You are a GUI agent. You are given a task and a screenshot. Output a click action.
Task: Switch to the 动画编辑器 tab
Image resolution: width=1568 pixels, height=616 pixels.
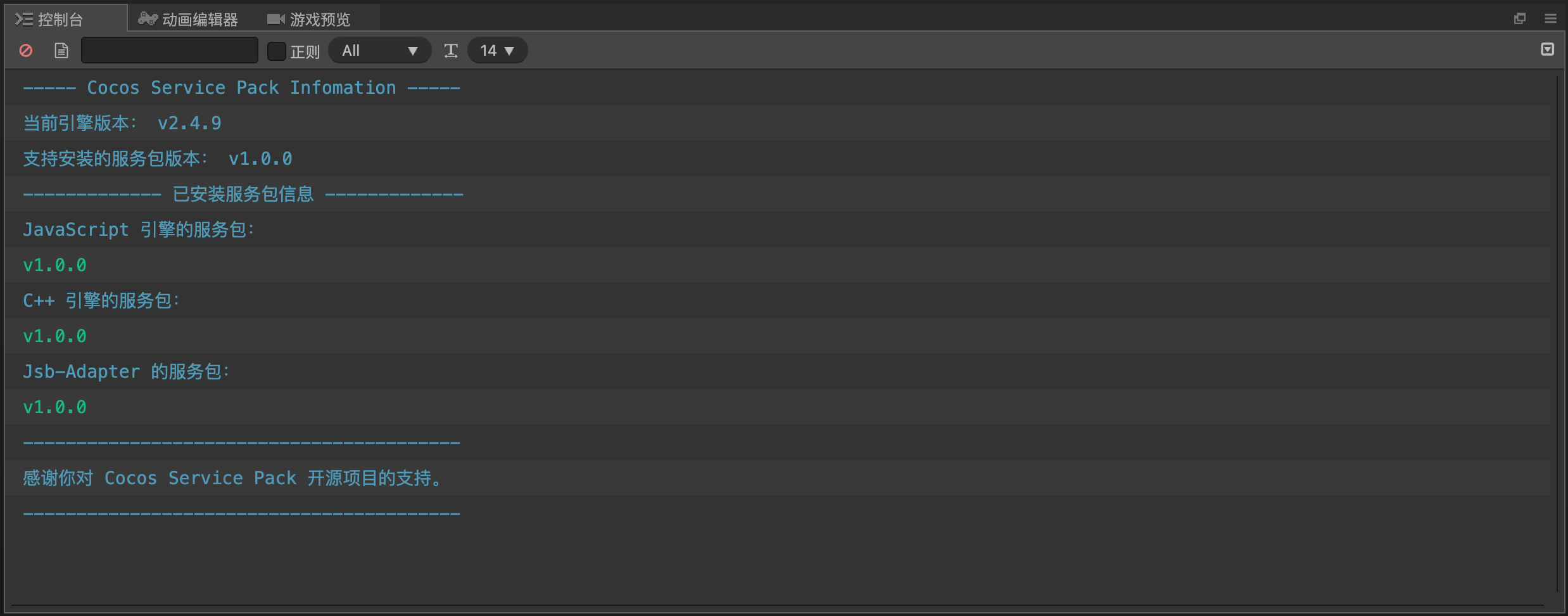click(x=189, y=20)
